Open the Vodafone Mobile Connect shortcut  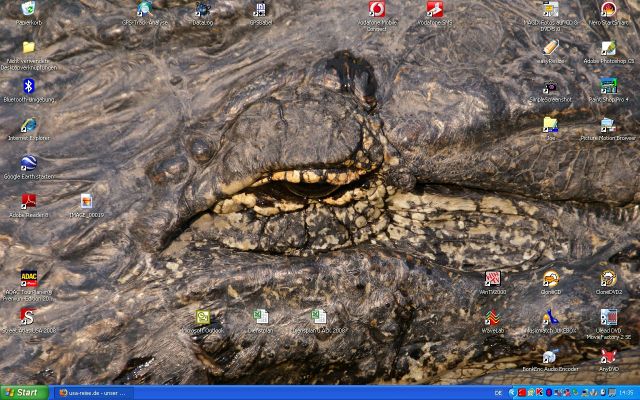[x=377, y=9]
